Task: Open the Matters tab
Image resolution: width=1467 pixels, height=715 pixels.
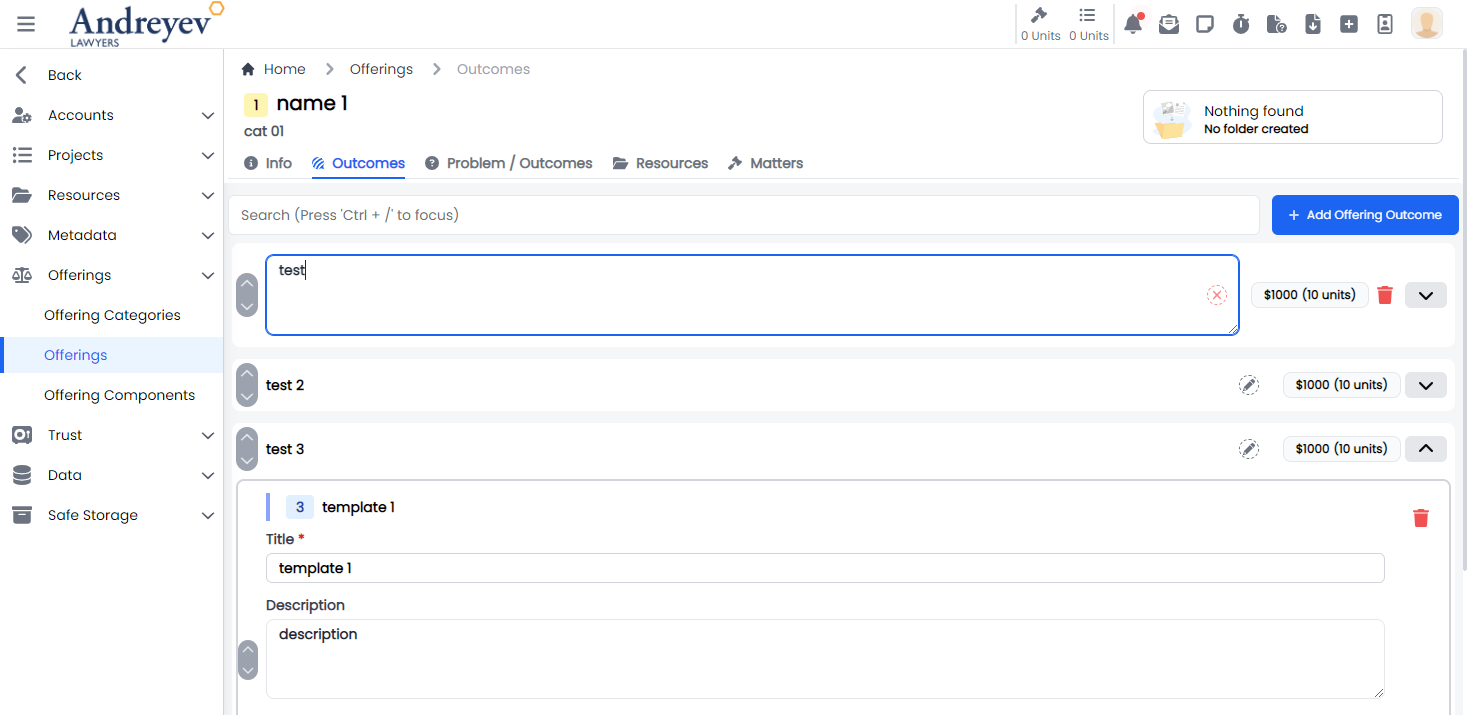Action: coord(765,163)
